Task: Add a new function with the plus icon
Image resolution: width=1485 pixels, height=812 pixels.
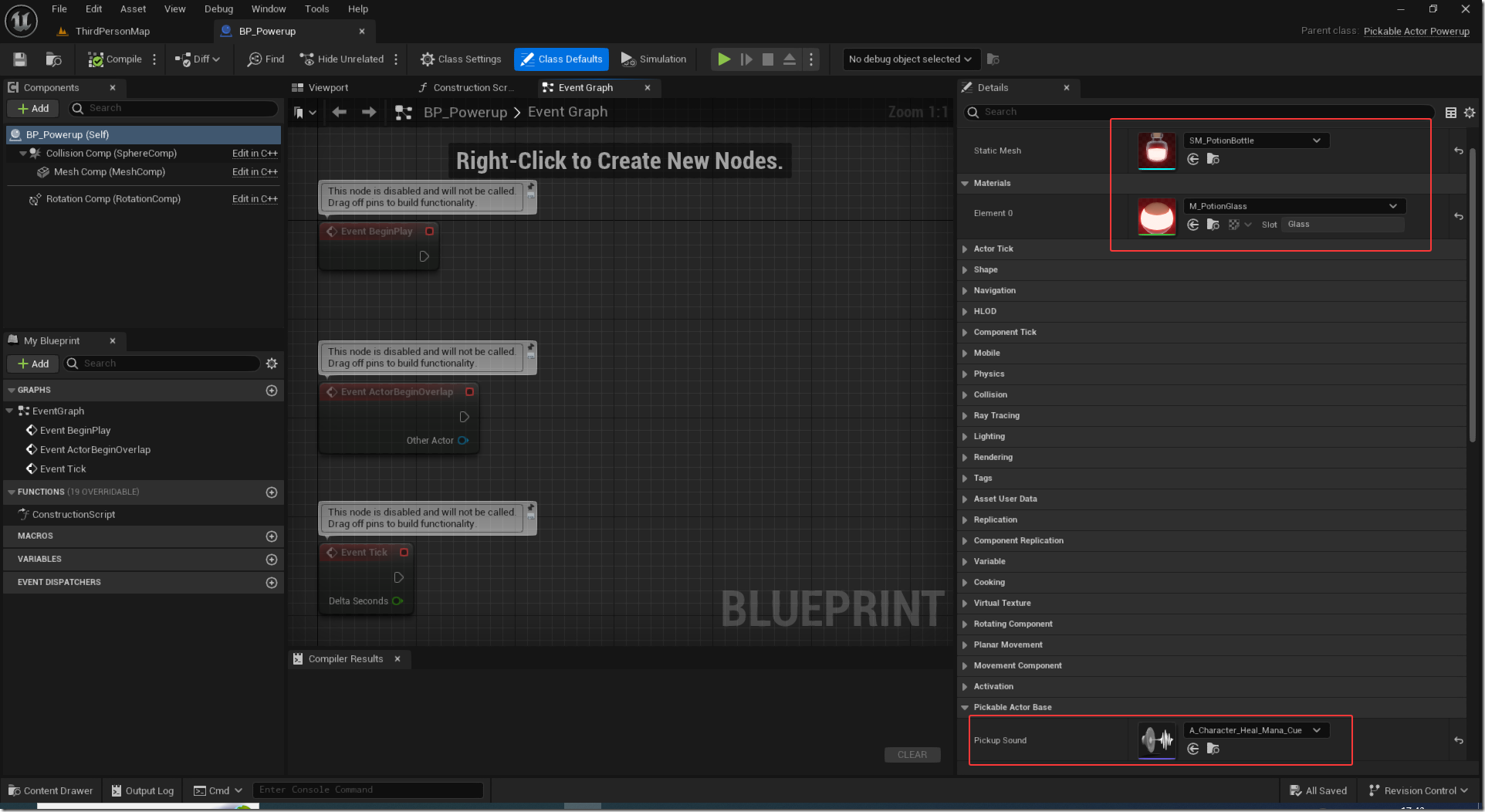Action: click(x=272, y=492)
